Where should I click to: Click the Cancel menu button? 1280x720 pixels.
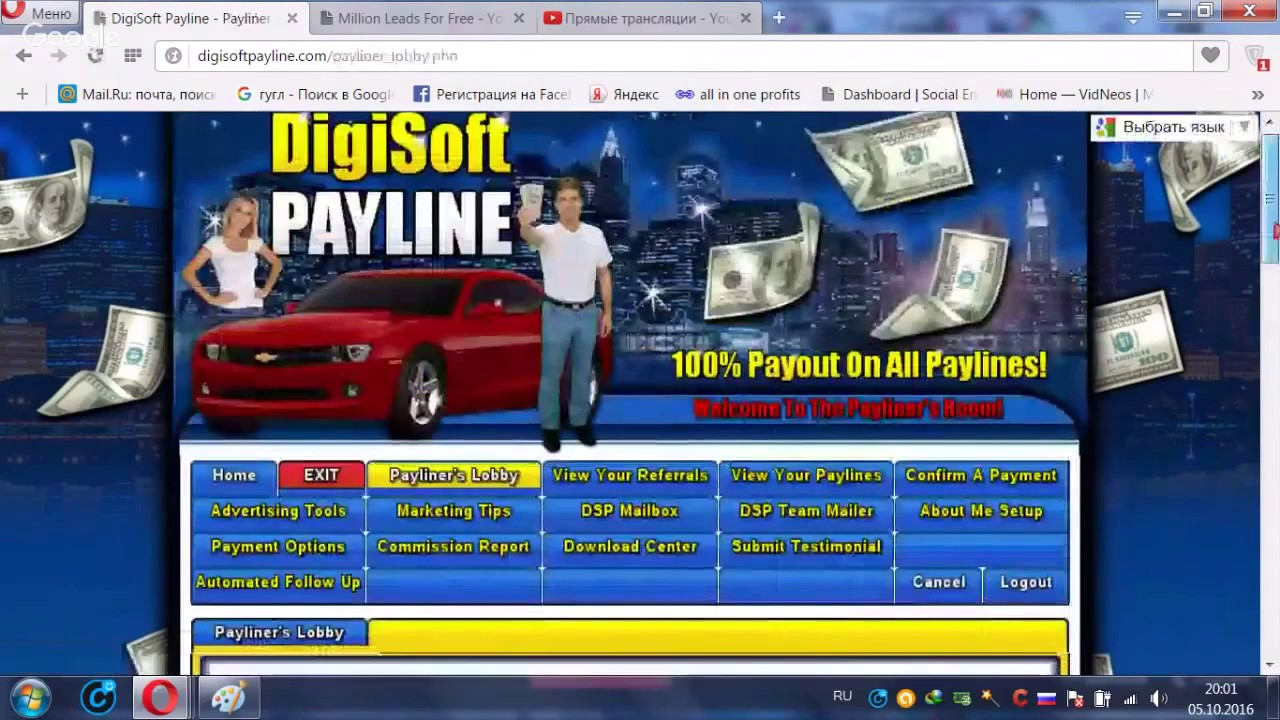[939, 582]
